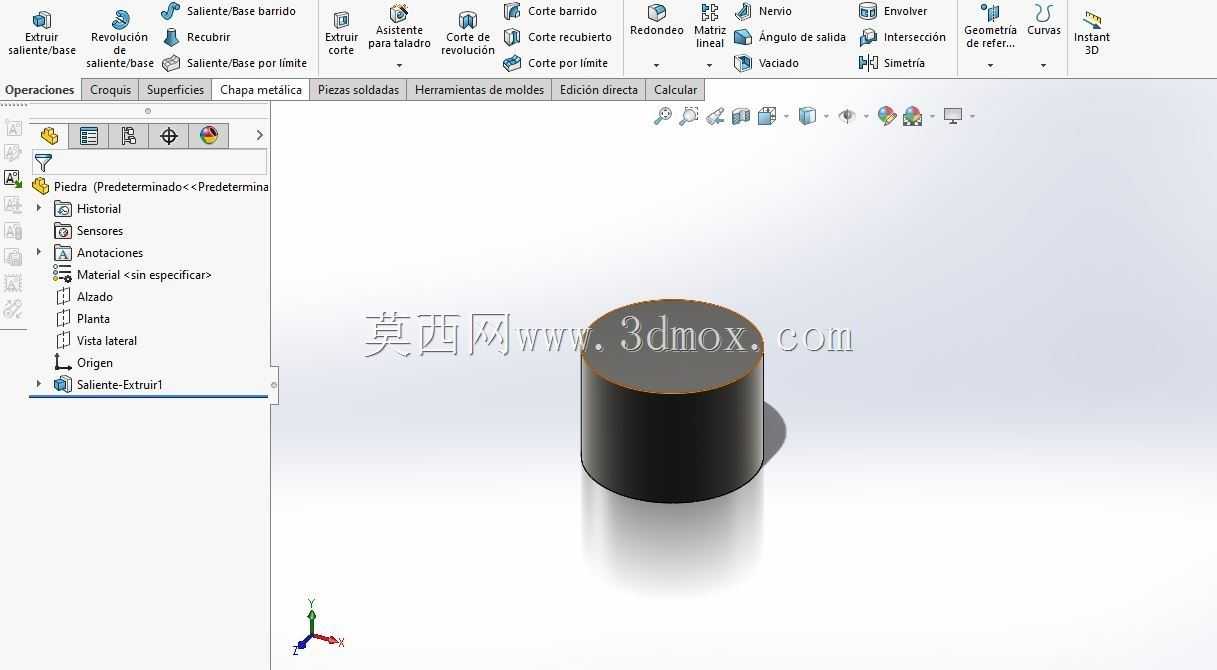
Task: Expand the Historial folder
Action: [39, 208]
